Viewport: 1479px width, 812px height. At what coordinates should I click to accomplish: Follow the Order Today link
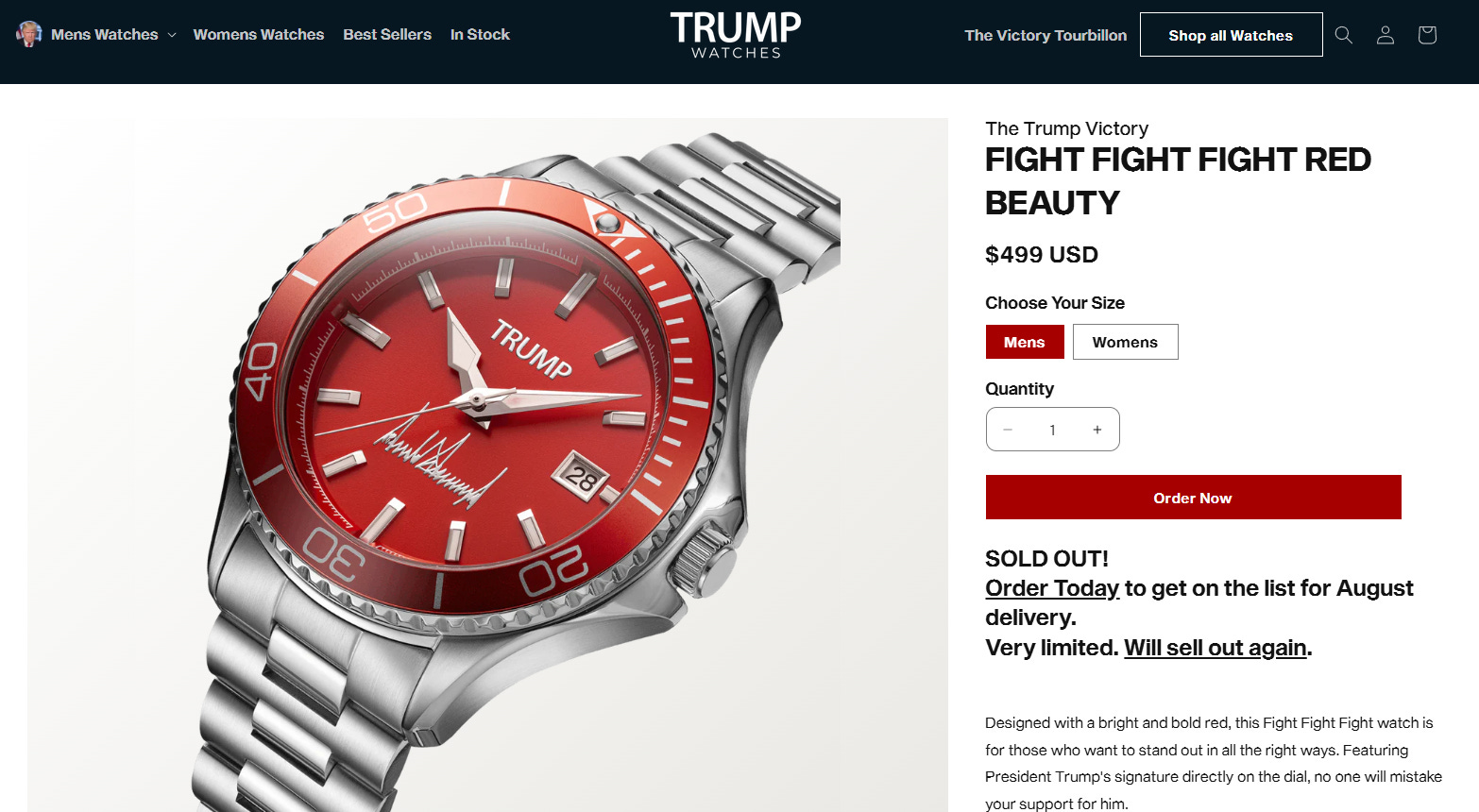[1052, 588]
